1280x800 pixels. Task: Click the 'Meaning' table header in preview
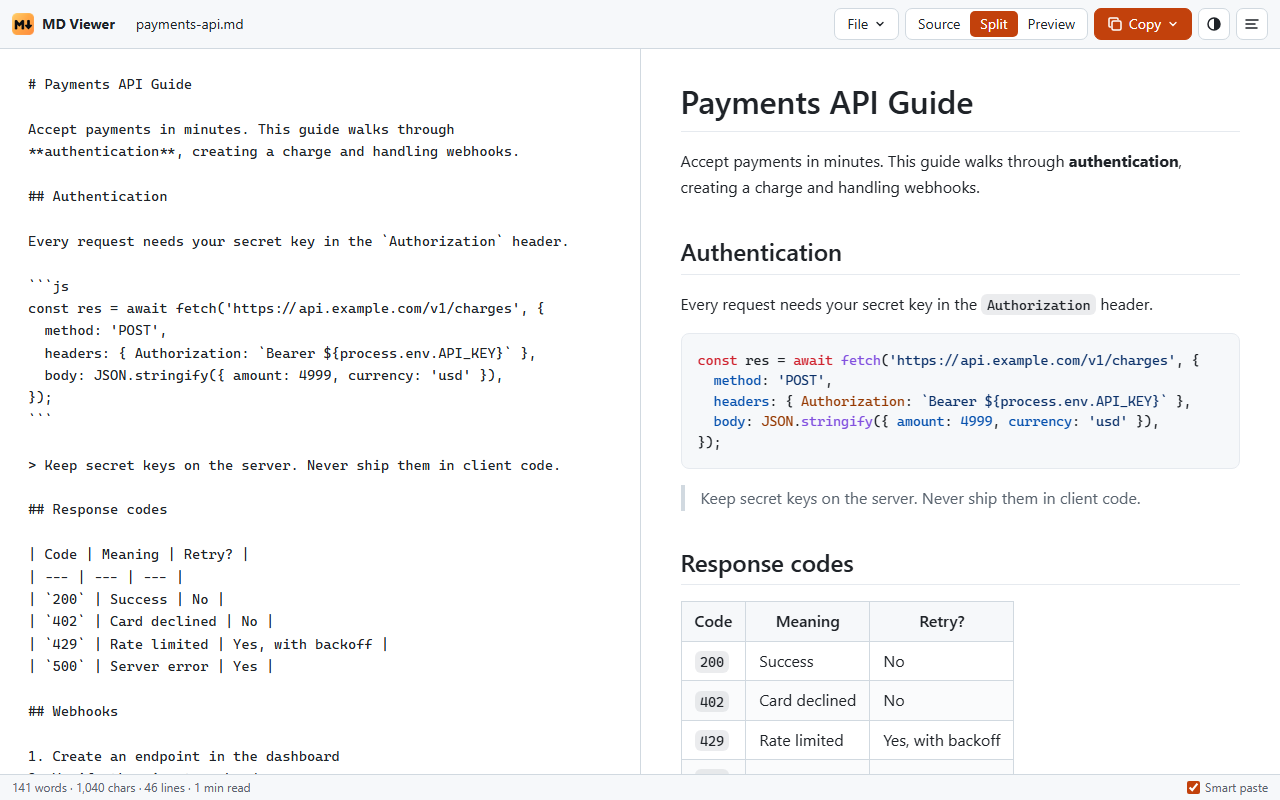[x=808, y=622]
